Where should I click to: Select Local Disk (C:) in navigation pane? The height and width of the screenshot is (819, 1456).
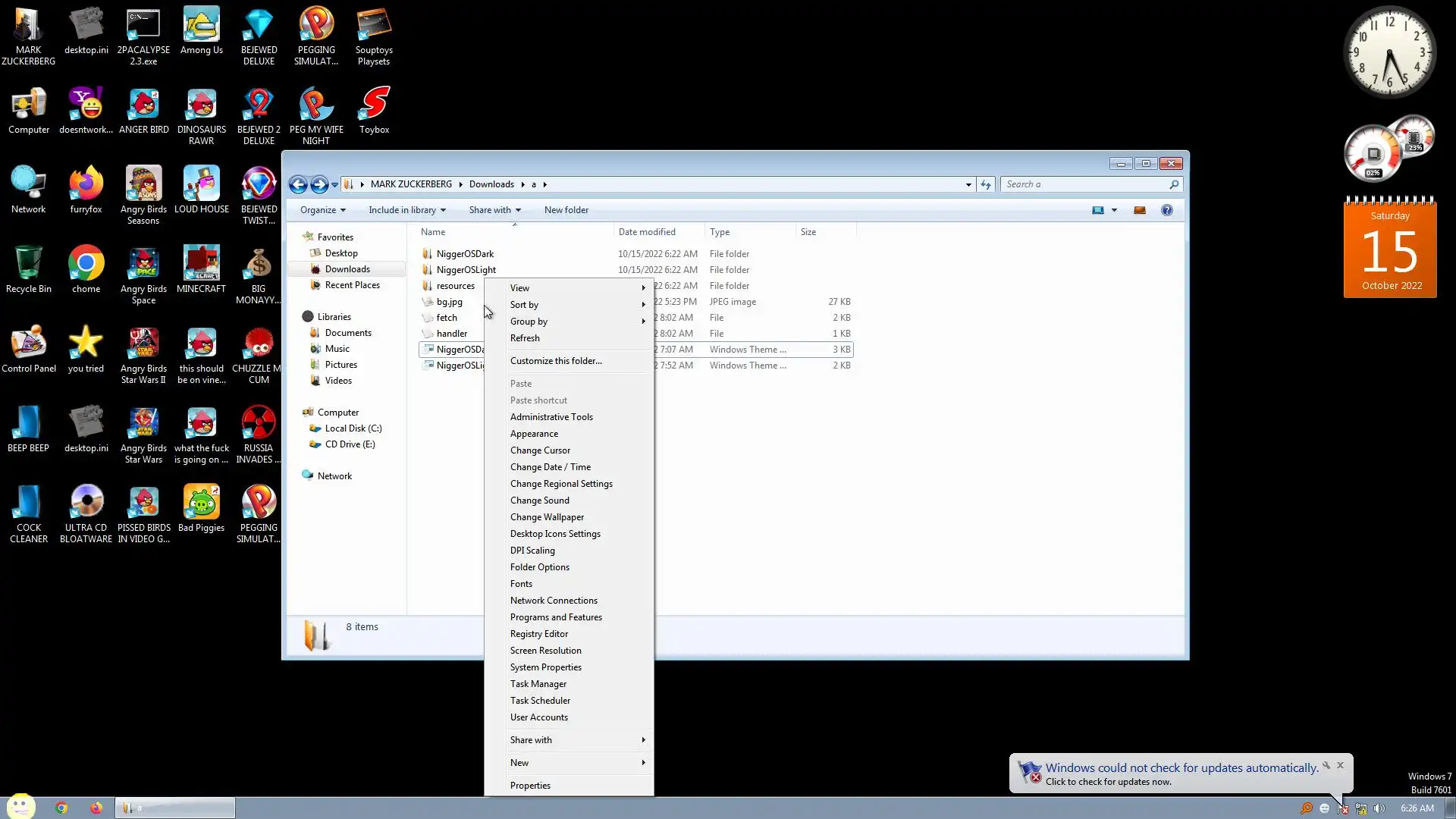353,428
